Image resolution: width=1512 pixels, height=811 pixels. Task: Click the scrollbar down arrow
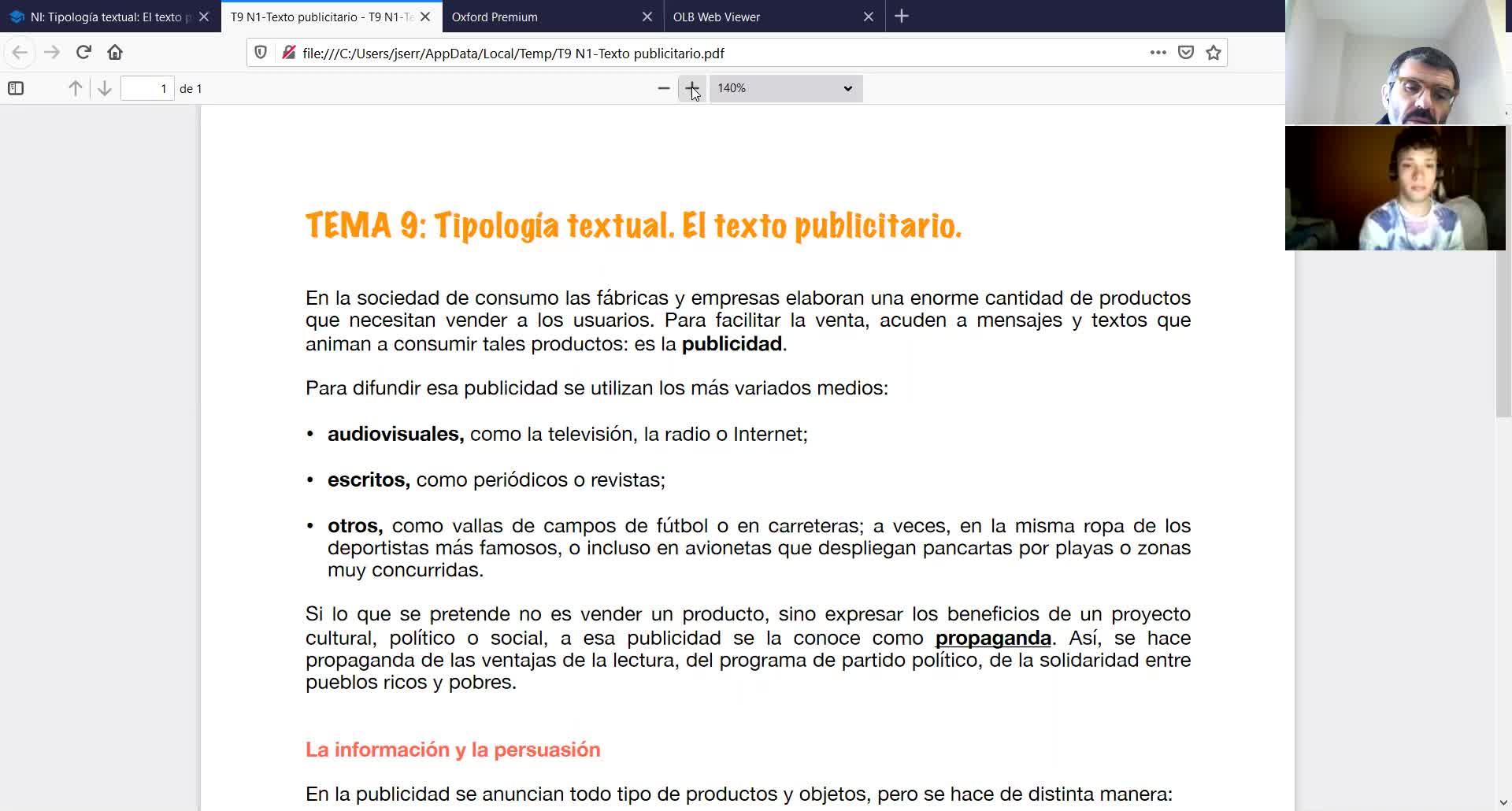tap(1504, 803)
